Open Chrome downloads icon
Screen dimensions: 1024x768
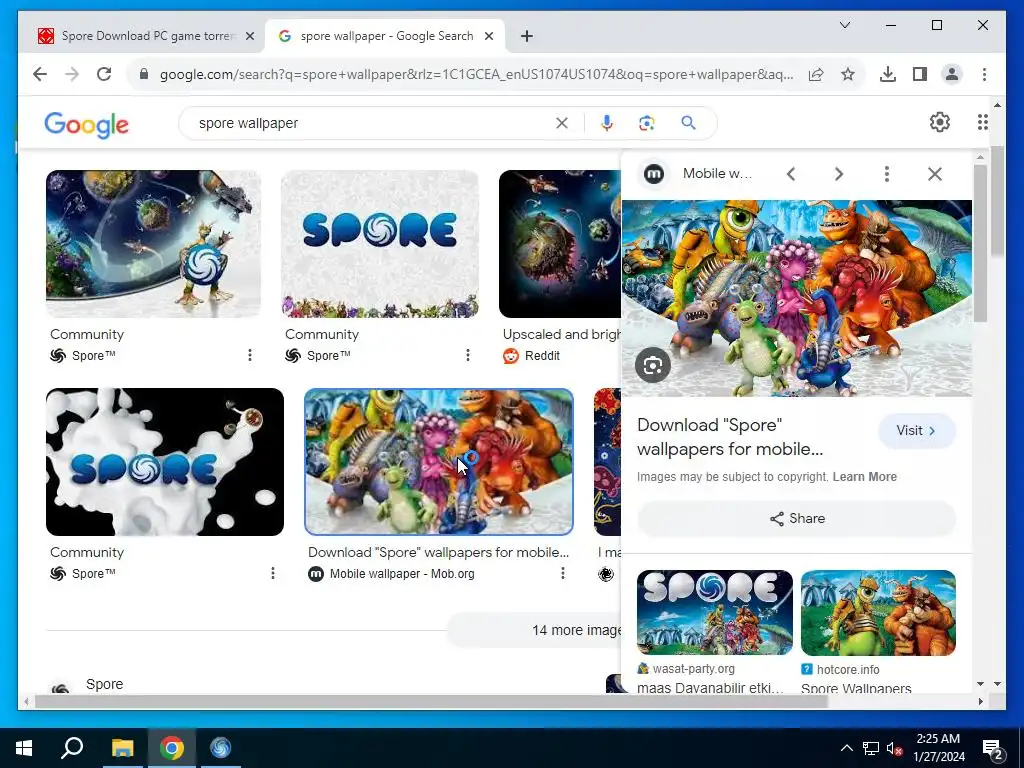[888, 74]
